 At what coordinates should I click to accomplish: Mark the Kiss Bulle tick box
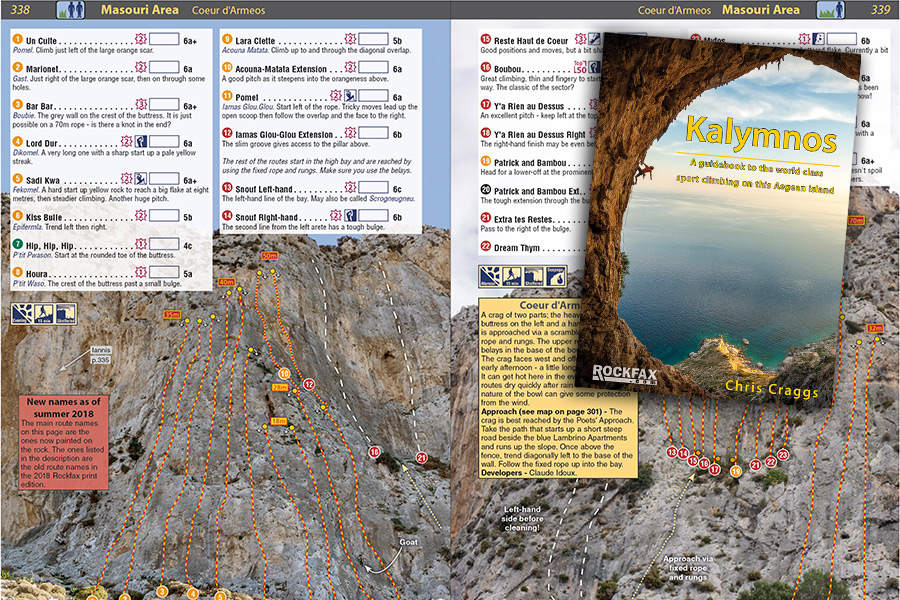(x=164, y=215)
